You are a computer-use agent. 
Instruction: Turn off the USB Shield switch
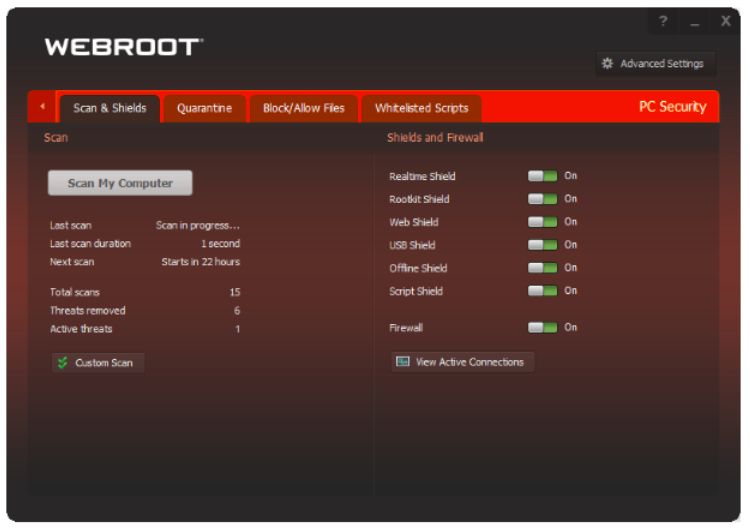pyautogui.click(x=542, y=245)
